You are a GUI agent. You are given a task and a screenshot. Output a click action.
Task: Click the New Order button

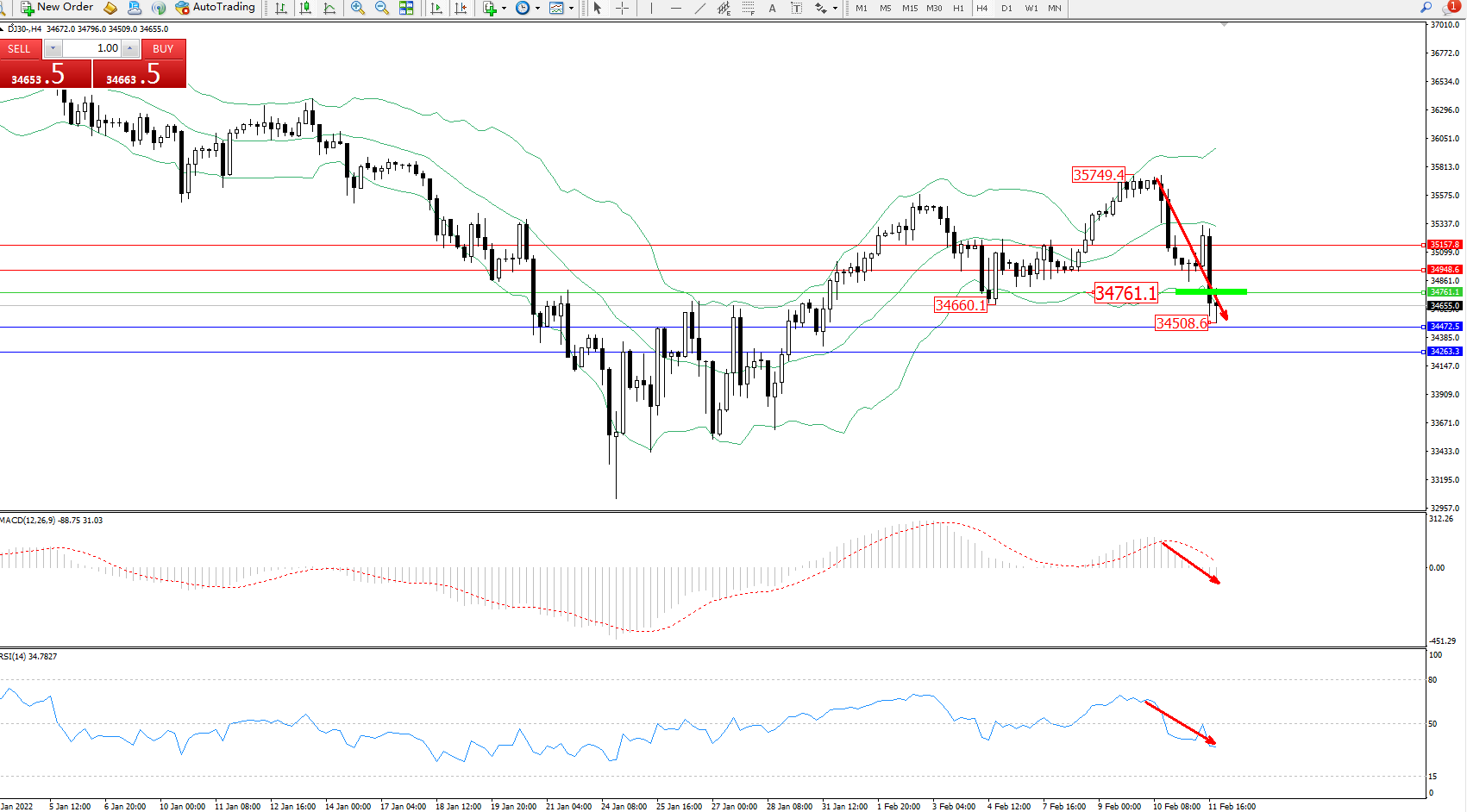point(57,8)
